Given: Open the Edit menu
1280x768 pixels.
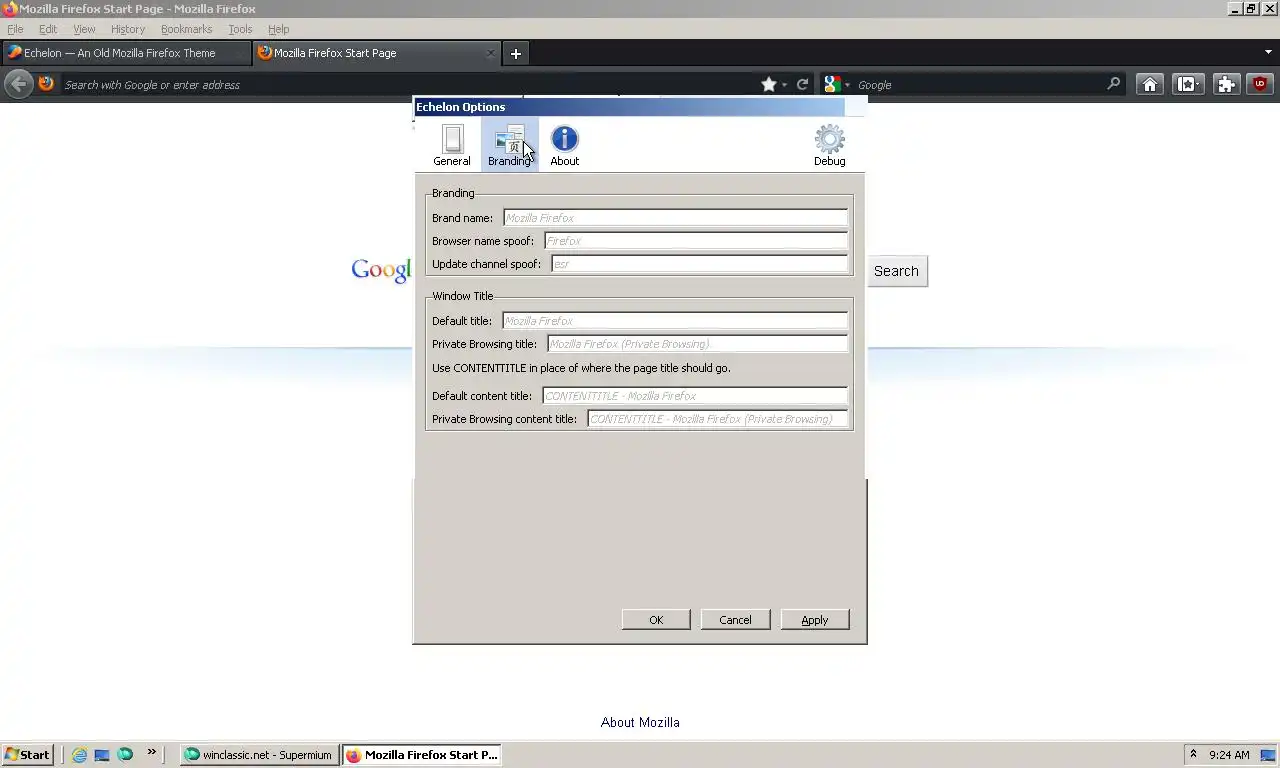Looking at the screenshot, I should click(x=48, y=29).
